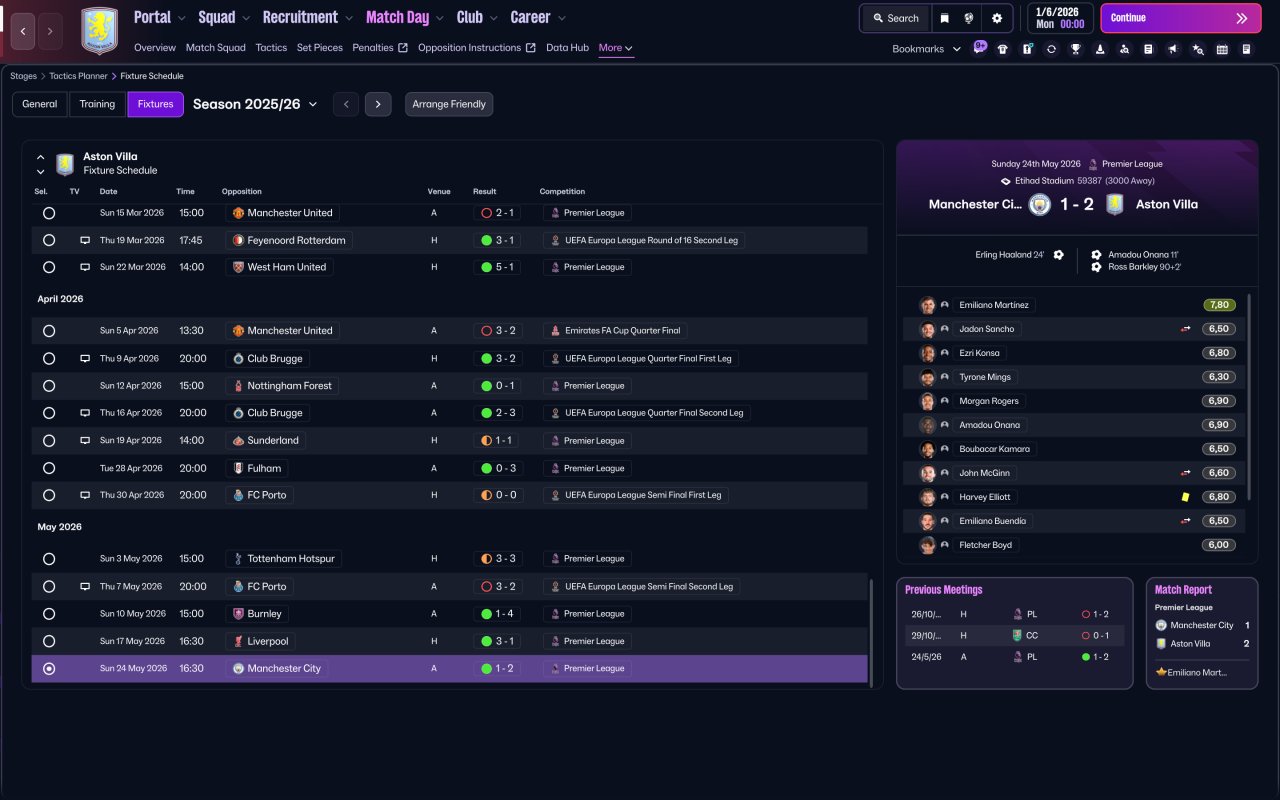Viewport: 1280px width, 800px height.
Task: Click the Aston Villa club crest in the header
Action: tap(99, 30)
